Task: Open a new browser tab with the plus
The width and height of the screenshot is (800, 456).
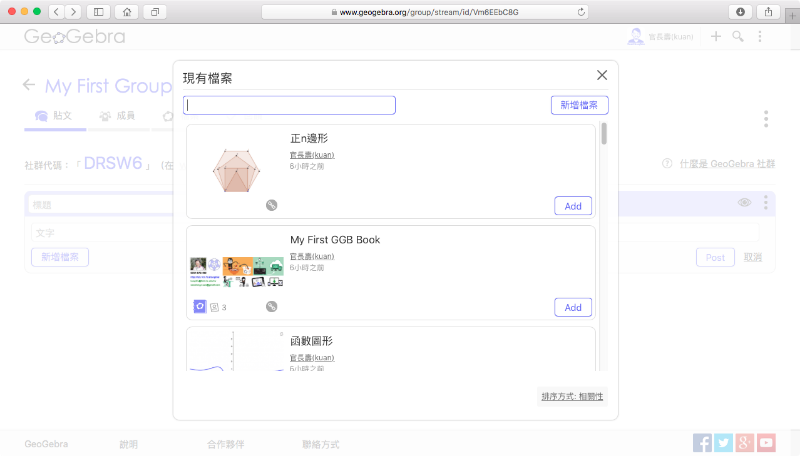Action: (792, 16)
